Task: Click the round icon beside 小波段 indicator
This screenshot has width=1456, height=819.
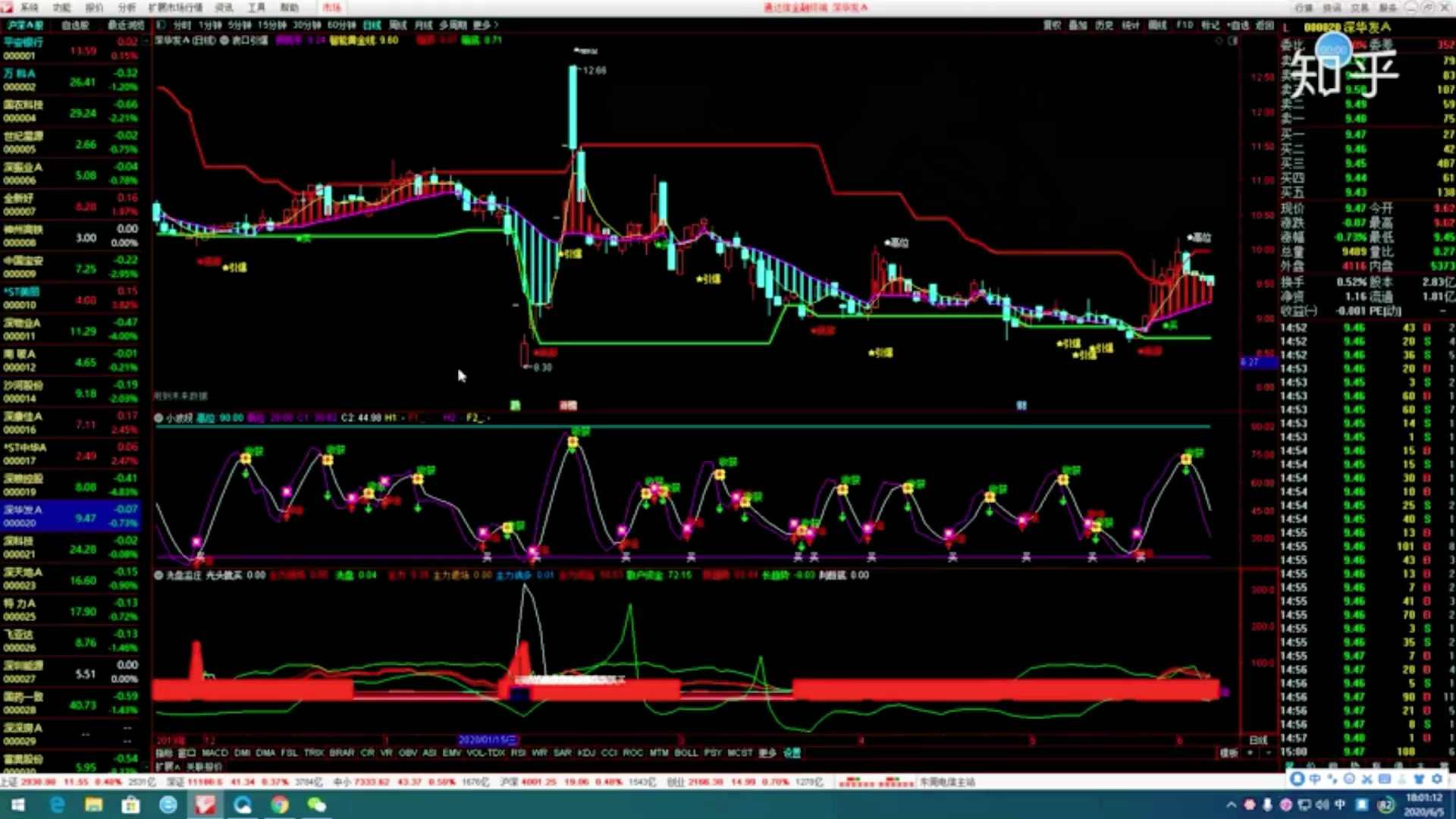Action: point(159,418)
